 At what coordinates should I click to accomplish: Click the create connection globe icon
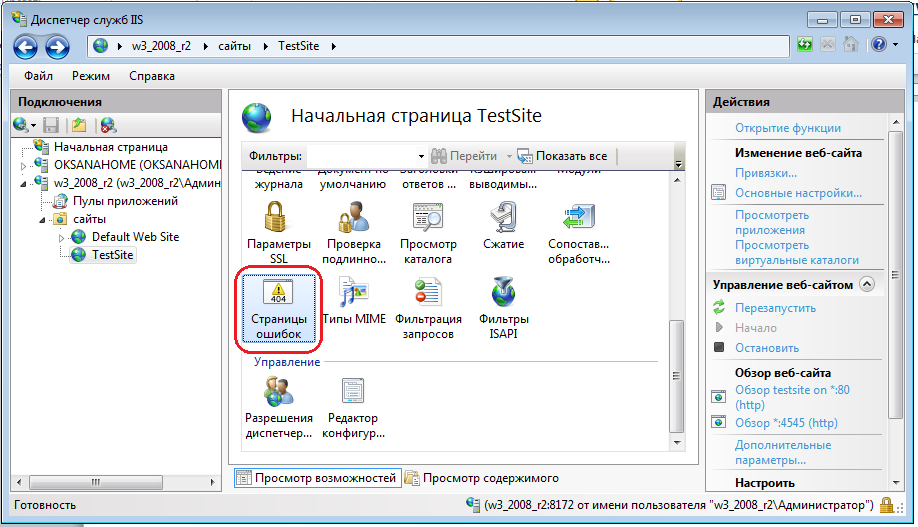tap(20, 125)
